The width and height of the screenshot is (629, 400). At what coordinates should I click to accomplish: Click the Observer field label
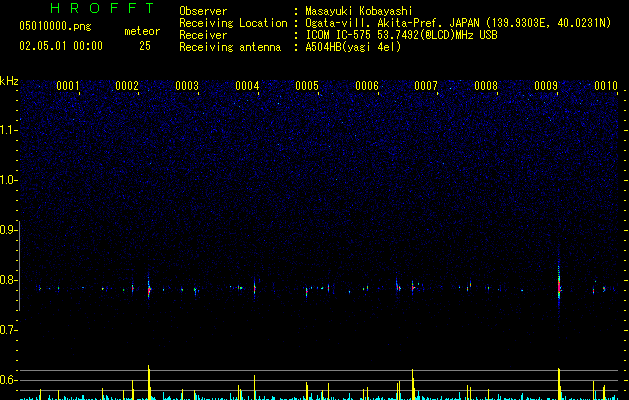203,11
